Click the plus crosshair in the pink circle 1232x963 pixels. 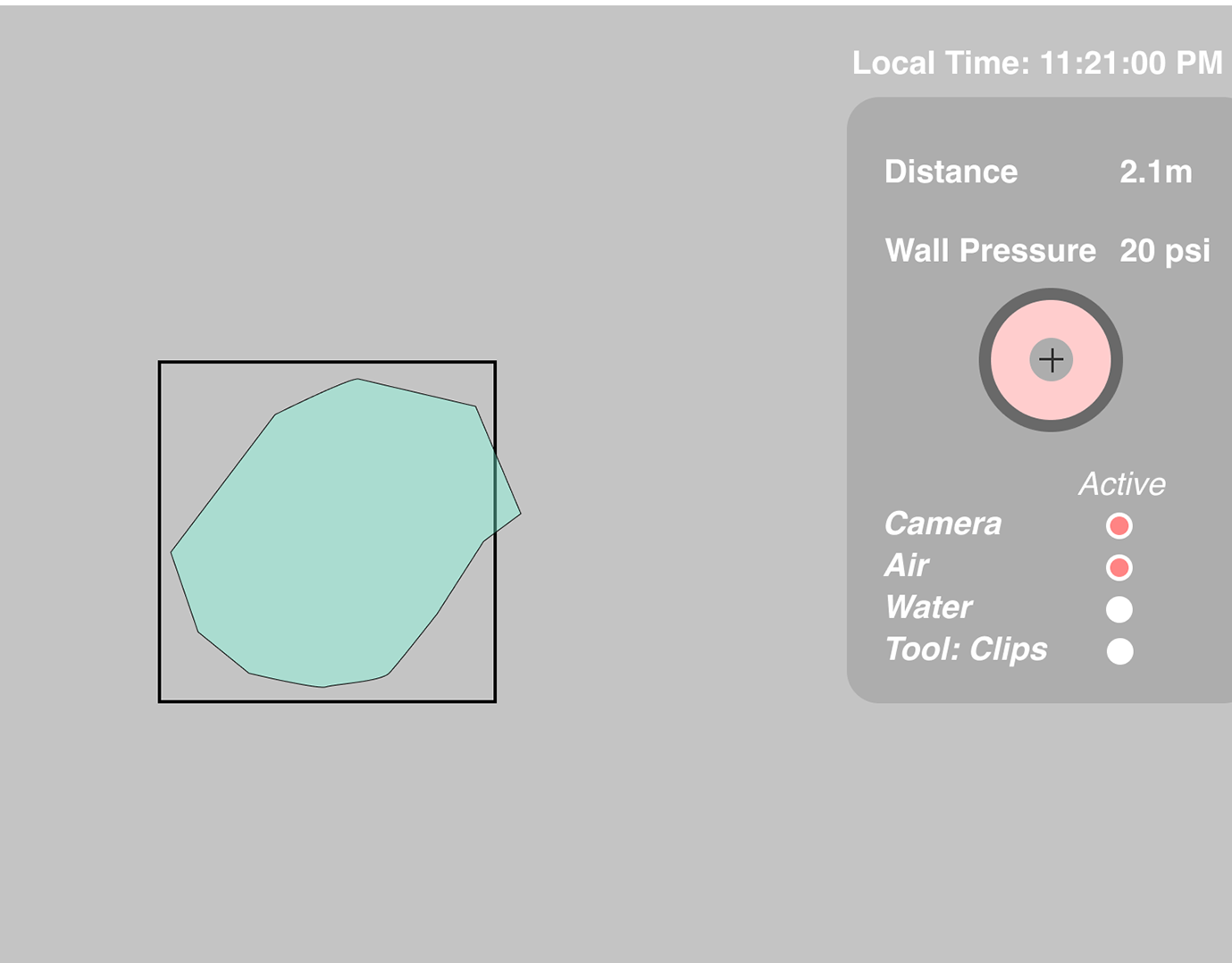(1052, 360)
